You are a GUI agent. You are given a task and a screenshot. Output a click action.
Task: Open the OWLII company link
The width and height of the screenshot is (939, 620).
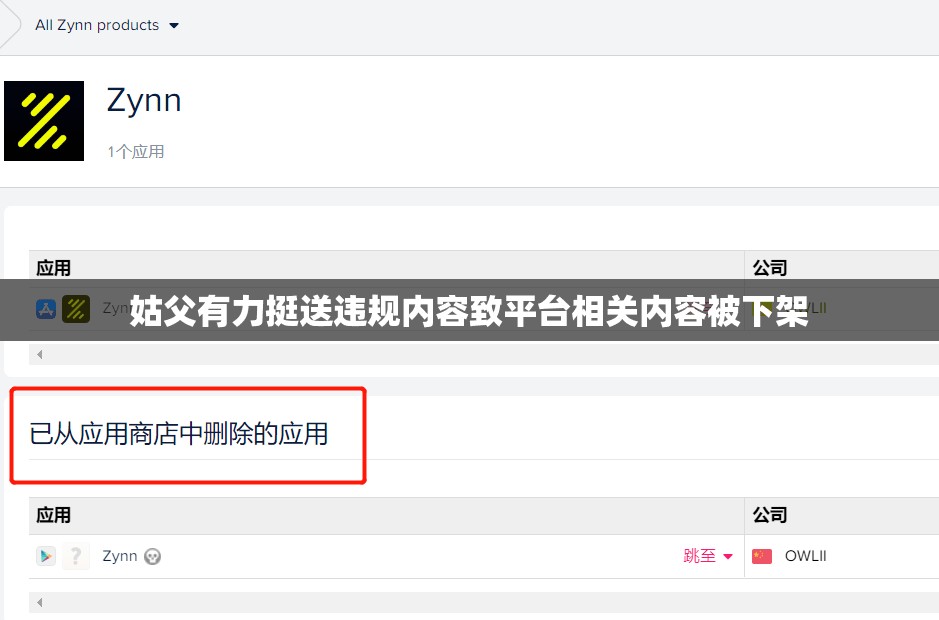coord(805,557)
